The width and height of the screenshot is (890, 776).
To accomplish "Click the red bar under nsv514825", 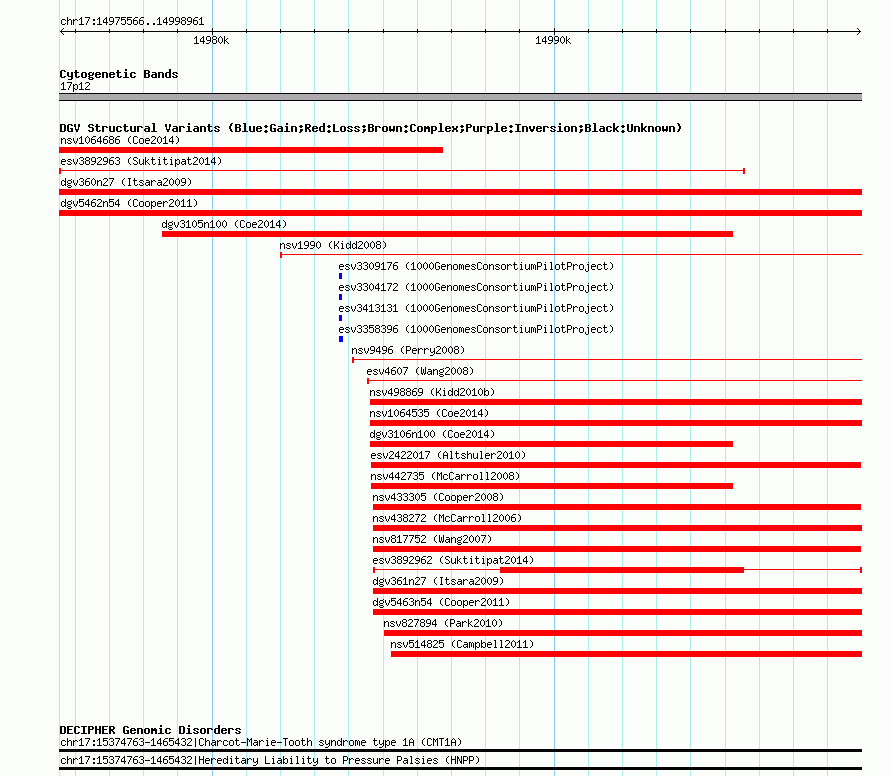I will [627, 654].
